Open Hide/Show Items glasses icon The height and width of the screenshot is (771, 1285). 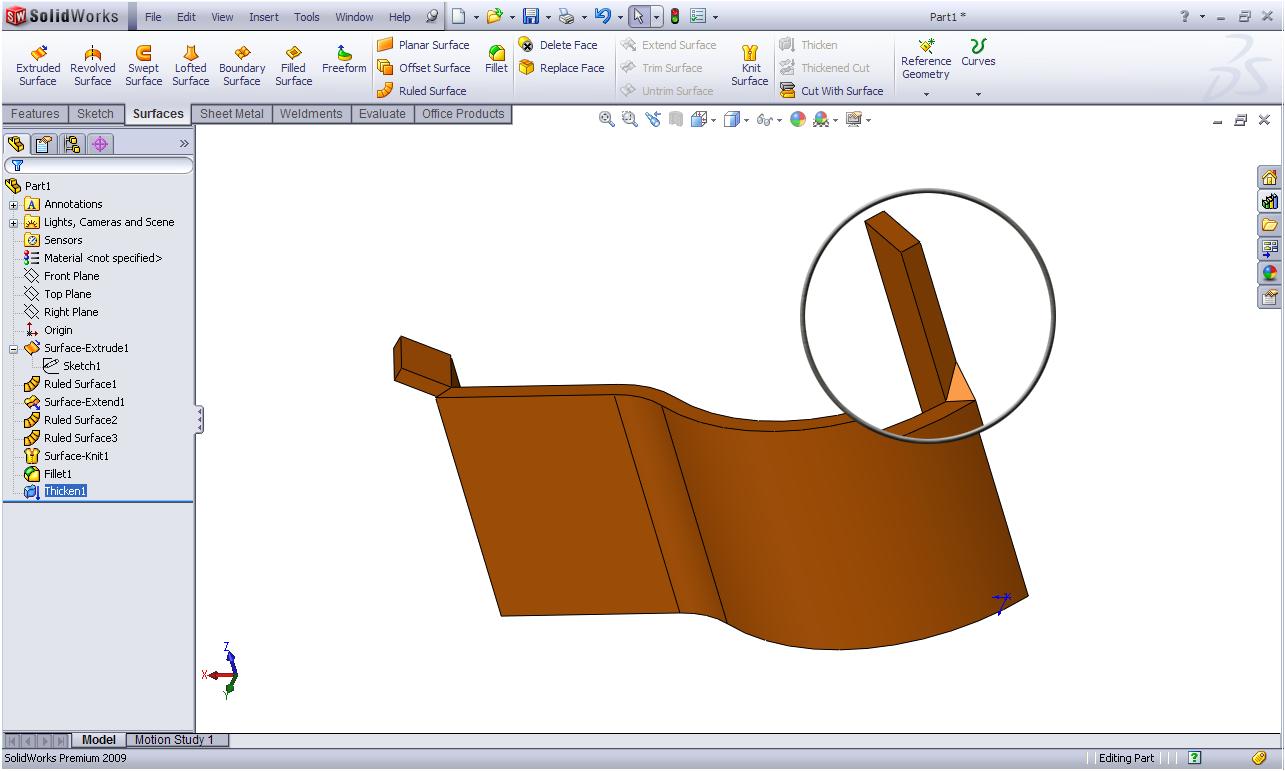tap(765, 120)
